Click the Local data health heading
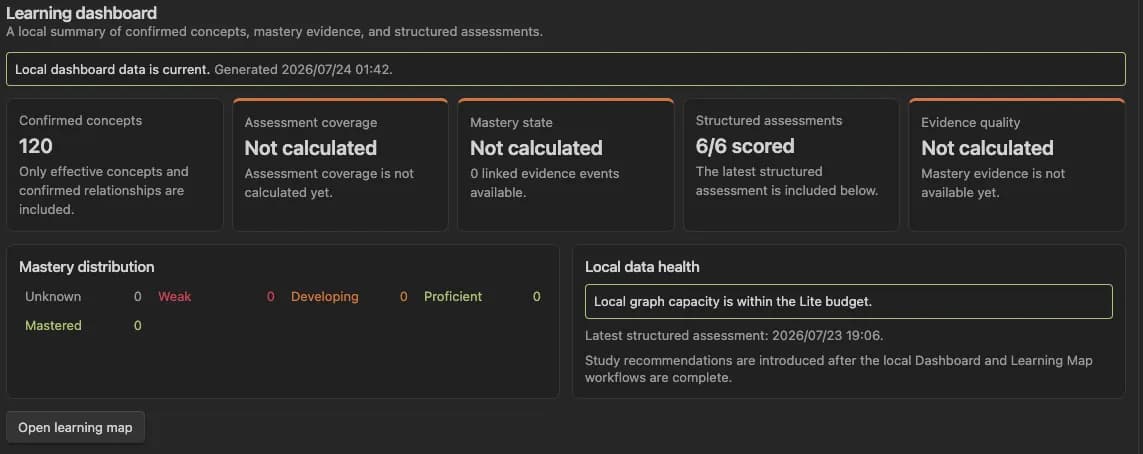Image resolution: width=1143 pixels, height=454 pixels. point(642,267)
